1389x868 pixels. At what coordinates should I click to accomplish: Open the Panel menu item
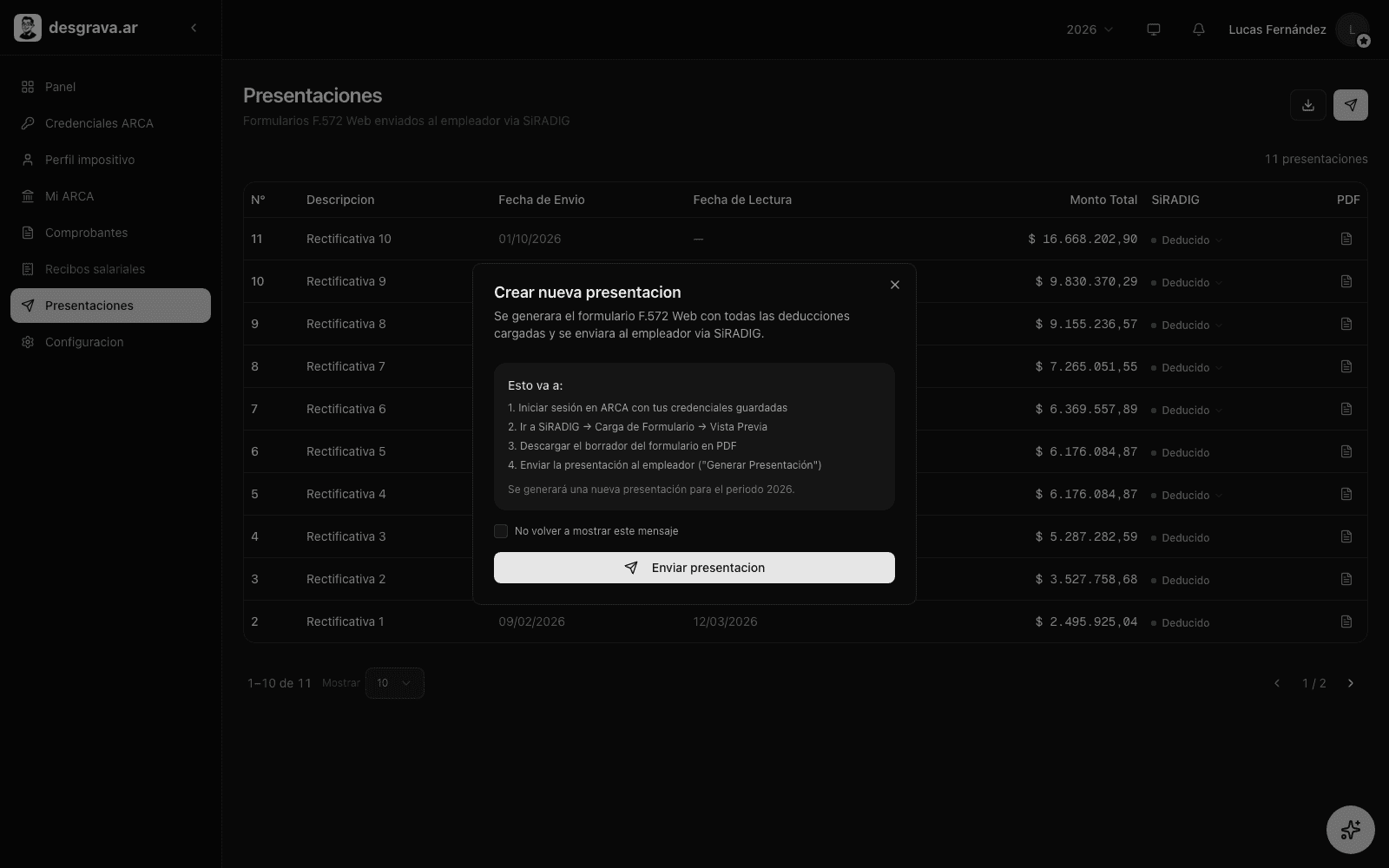(110, 87)
